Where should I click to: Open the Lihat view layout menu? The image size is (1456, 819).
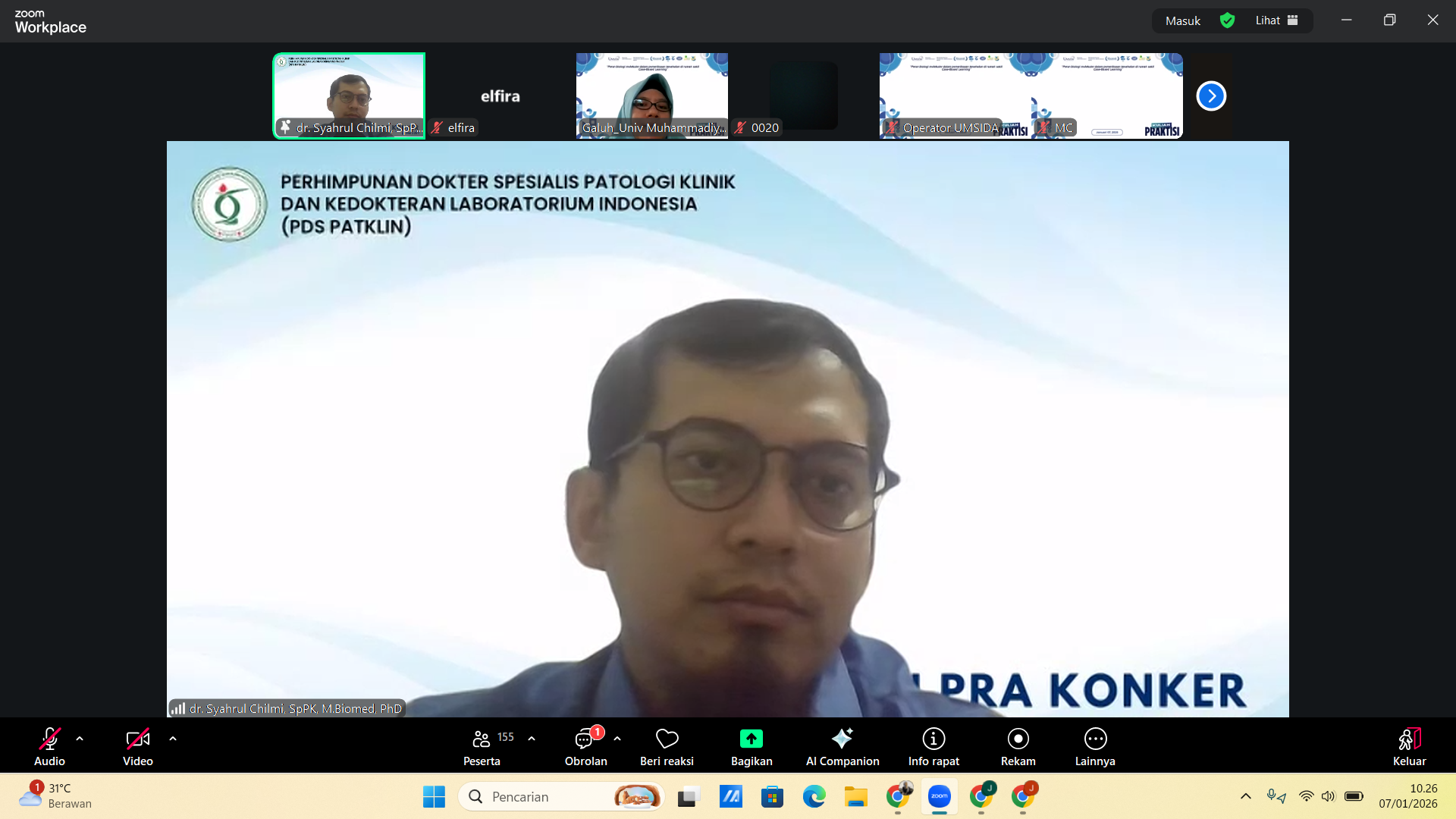[1276, 20]
